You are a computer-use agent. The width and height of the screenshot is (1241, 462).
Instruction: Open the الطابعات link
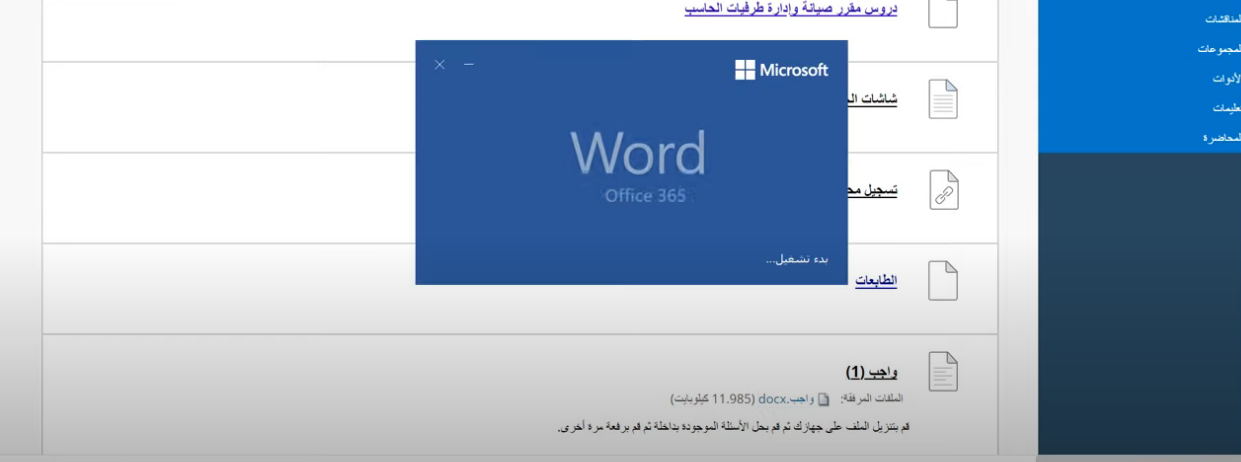tap(876, 281)
